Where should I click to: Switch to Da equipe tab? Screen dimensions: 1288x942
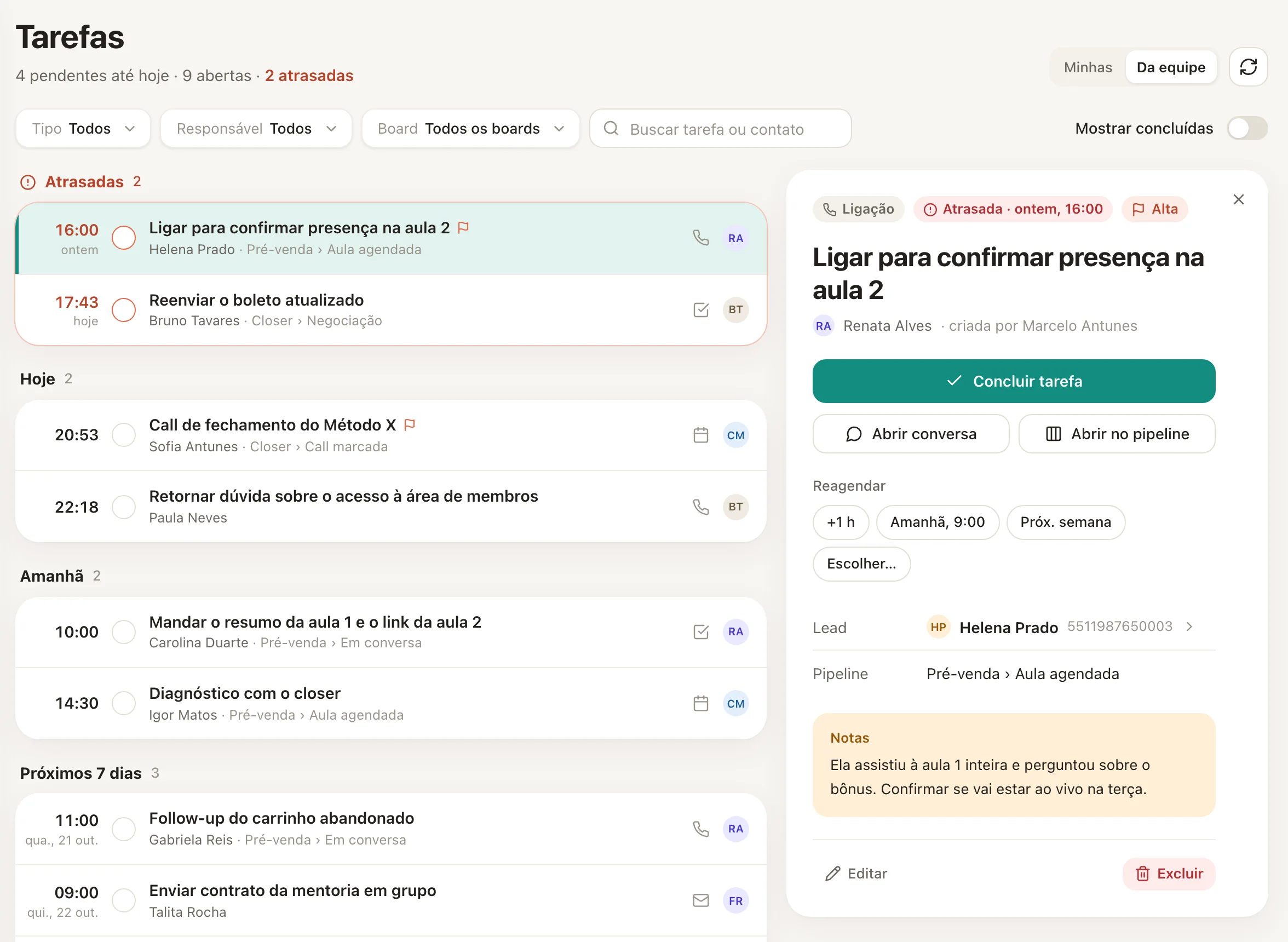(1171, 67)
